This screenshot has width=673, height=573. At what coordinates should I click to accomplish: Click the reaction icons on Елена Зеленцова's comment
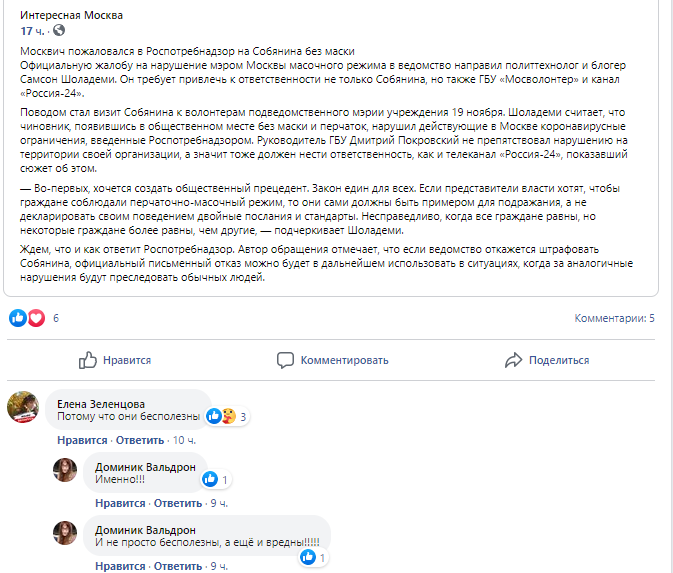coord(221,416)
